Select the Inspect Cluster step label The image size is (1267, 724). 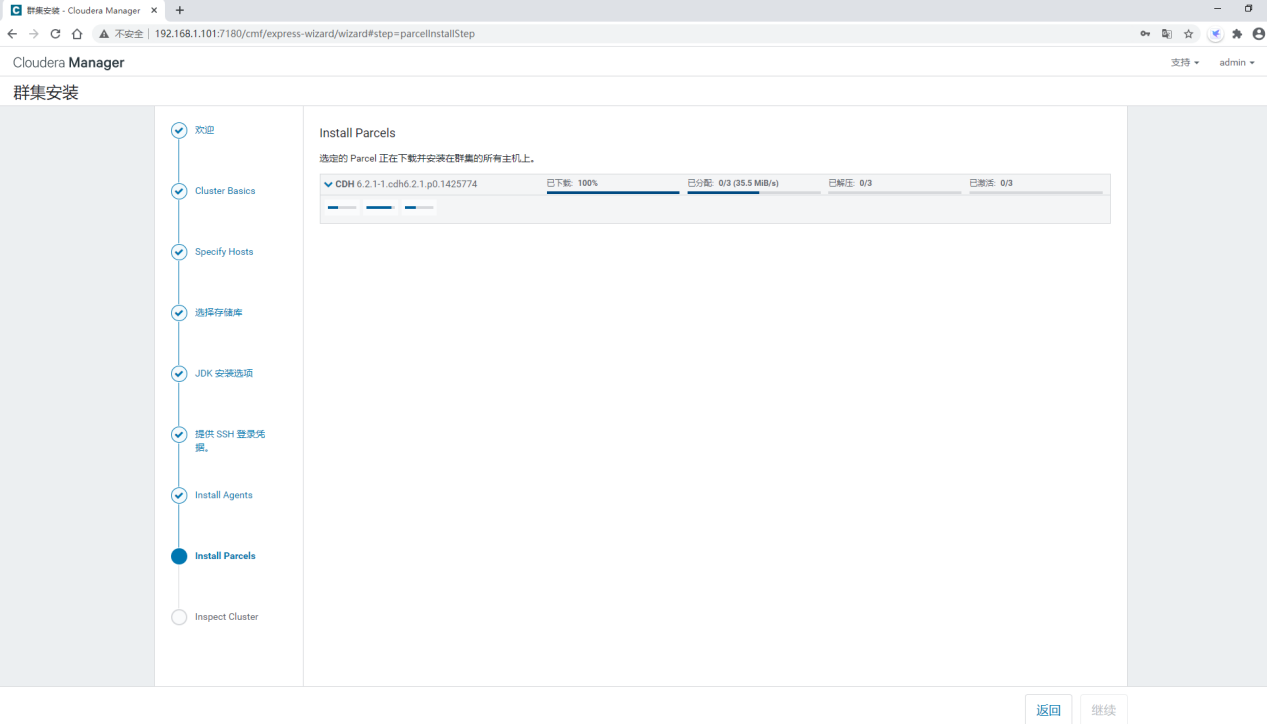(x=227, y=617)
